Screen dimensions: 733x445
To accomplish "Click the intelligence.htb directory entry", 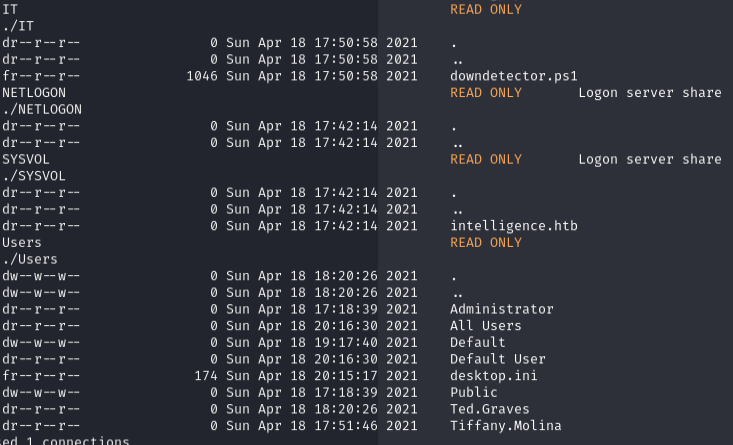I will point(514,226).
